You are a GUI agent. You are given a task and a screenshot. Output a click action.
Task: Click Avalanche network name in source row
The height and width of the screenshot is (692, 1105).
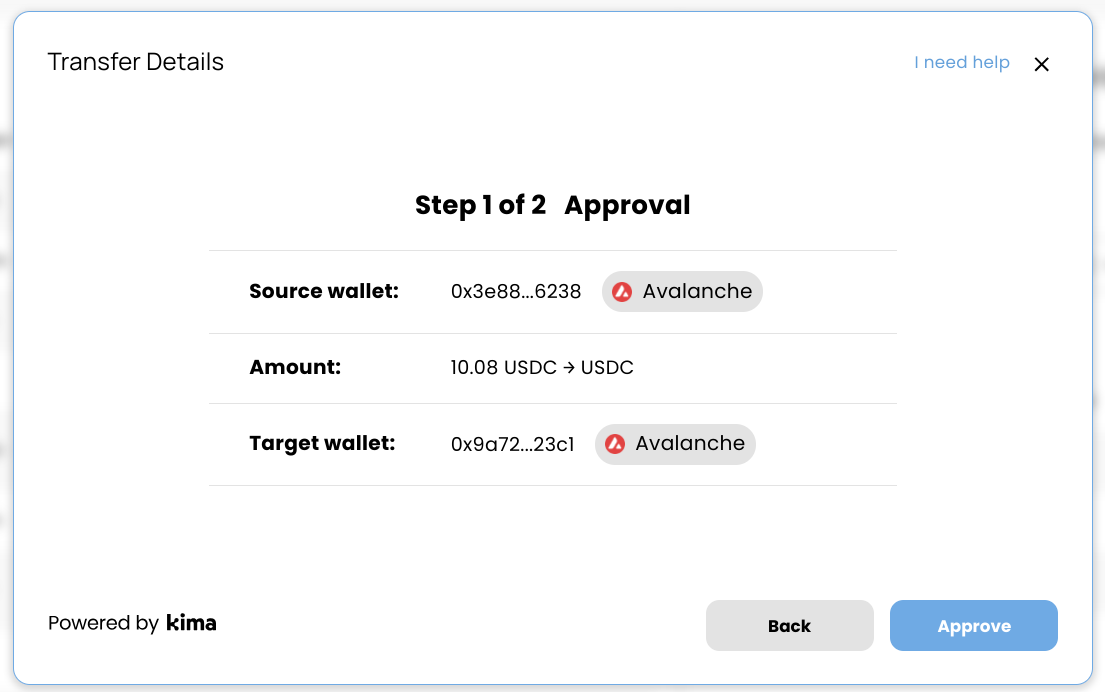coord(697,292)
